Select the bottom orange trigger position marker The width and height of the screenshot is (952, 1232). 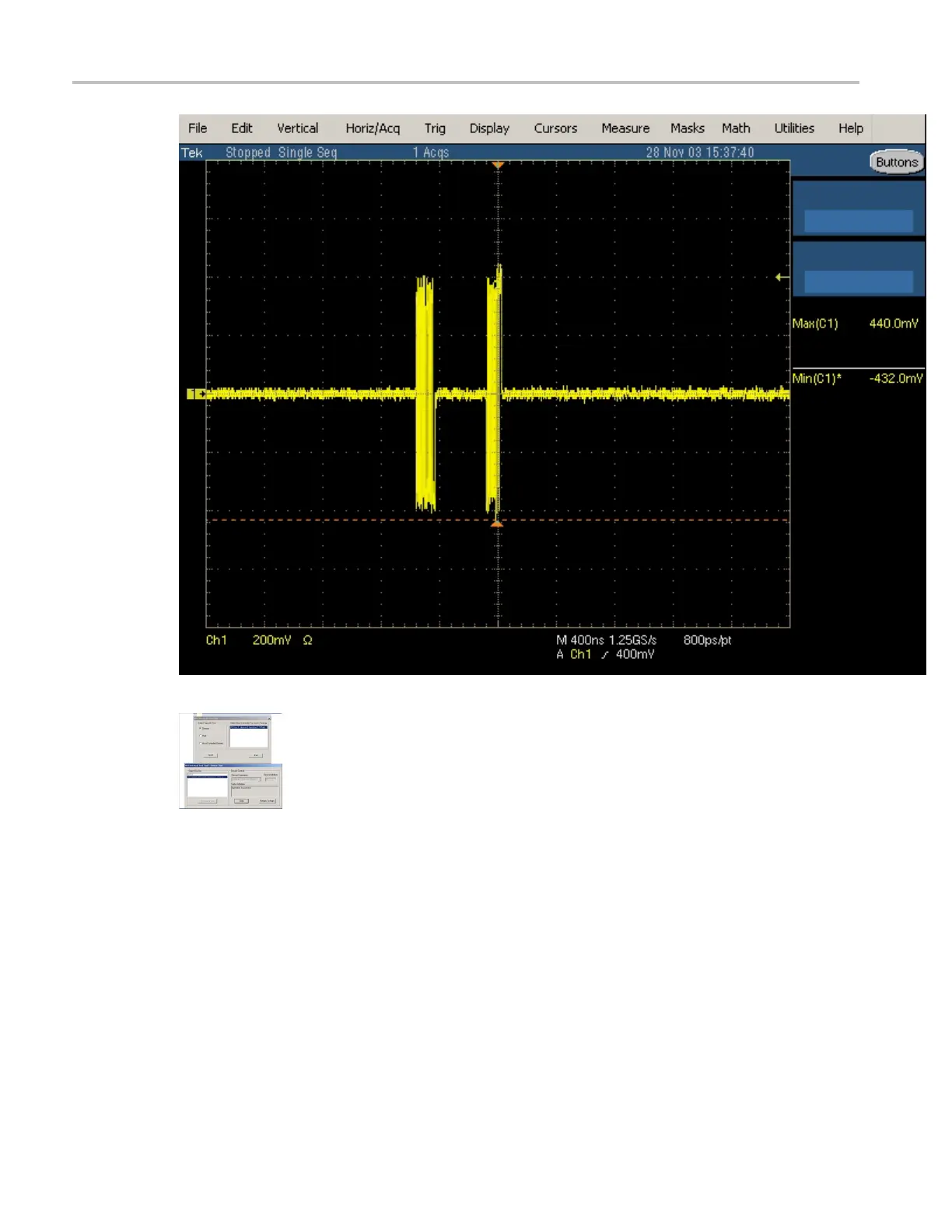click(x=497, y=524)
